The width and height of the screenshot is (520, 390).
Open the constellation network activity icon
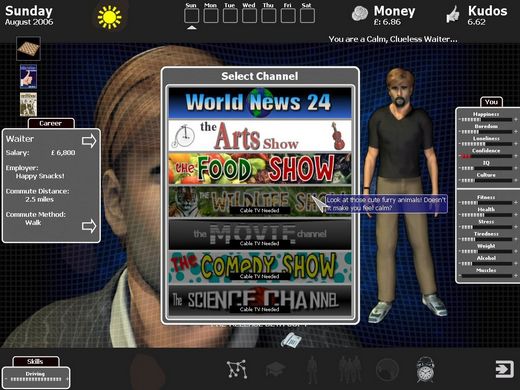(x=237, y=369)
